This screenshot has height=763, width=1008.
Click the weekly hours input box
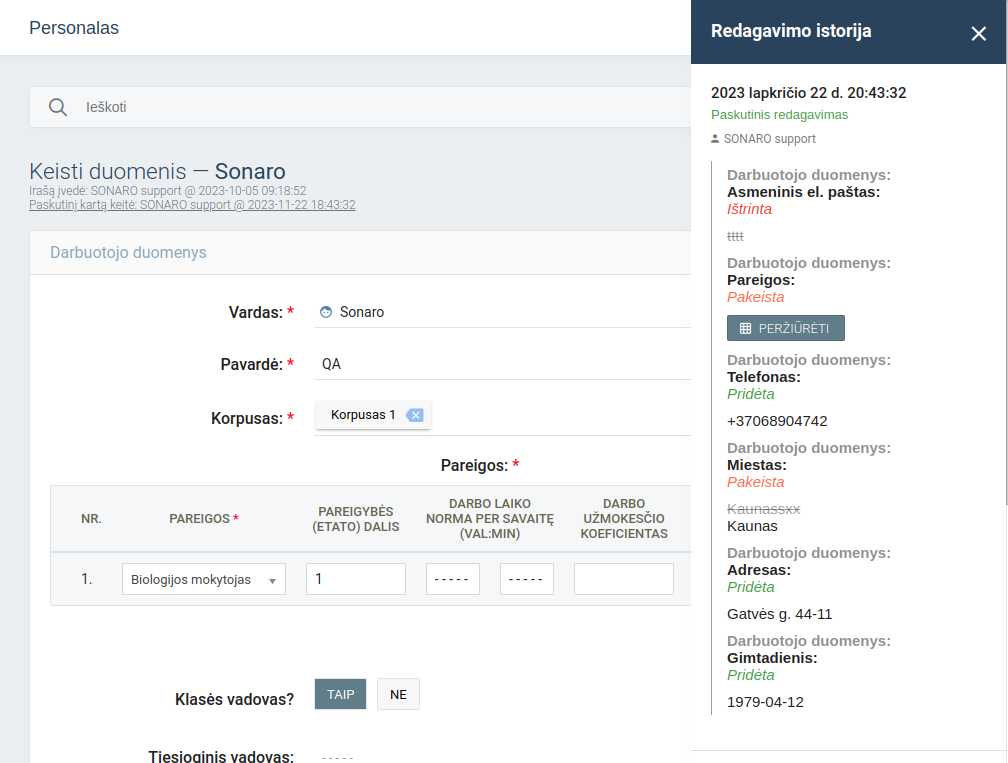click(x=452, y=579)
